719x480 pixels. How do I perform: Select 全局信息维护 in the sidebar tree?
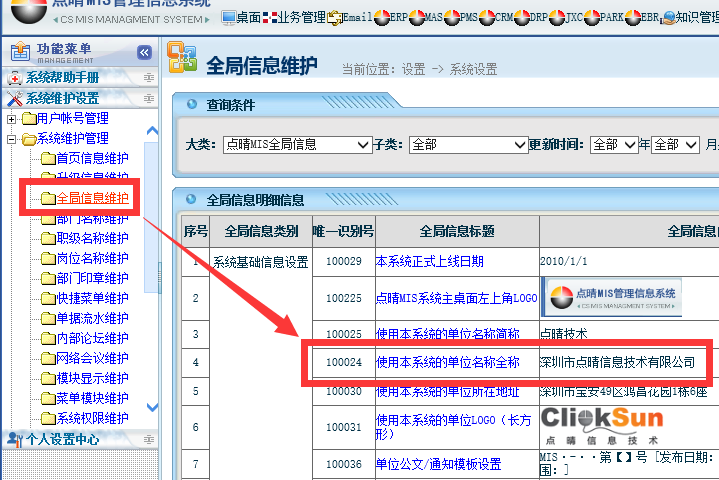[92, 198]
